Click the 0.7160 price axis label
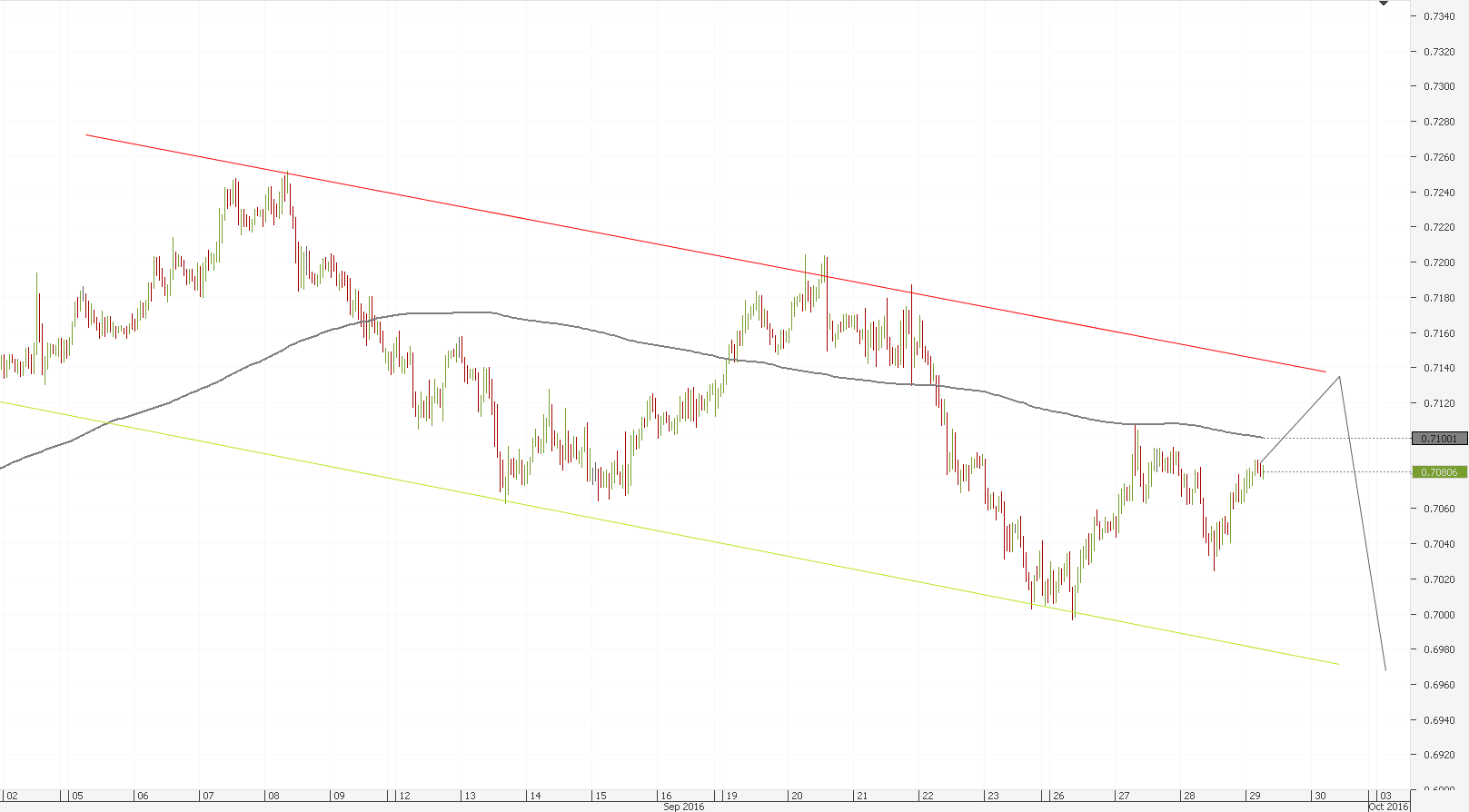This screenshot has height=812, width=1469. pyautogui.click(x=1439, y=333)
